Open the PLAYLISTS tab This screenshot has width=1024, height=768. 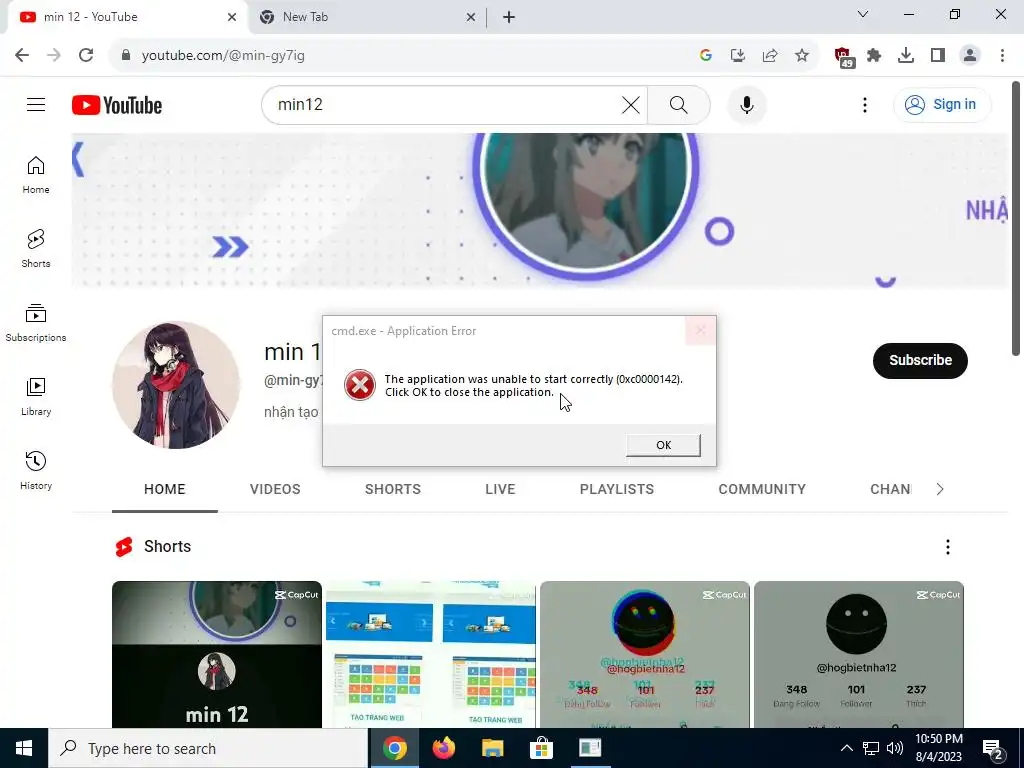(x=616, y=489)
